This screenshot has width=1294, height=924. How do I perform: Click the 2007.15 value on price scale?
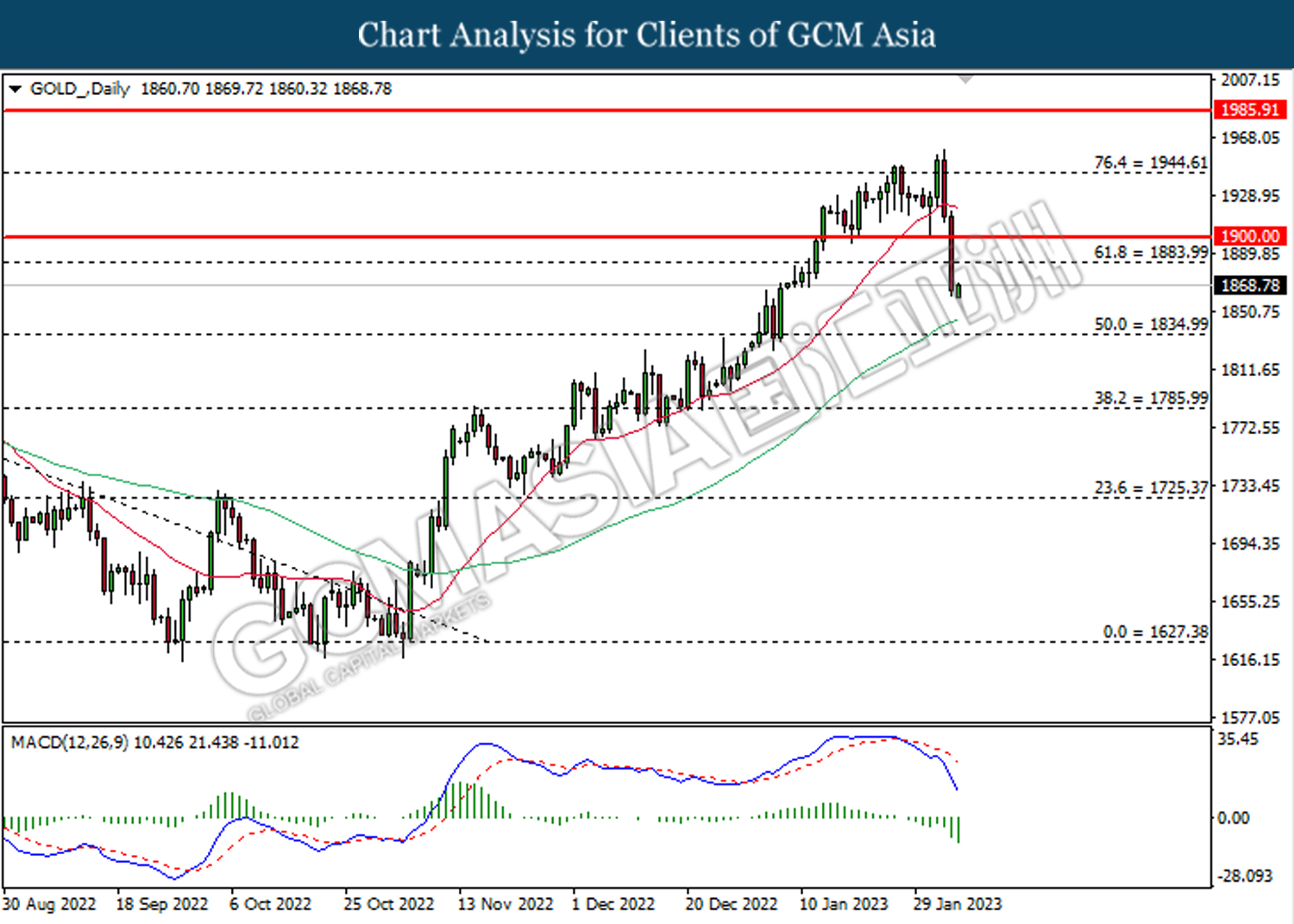pos(1250,80)
